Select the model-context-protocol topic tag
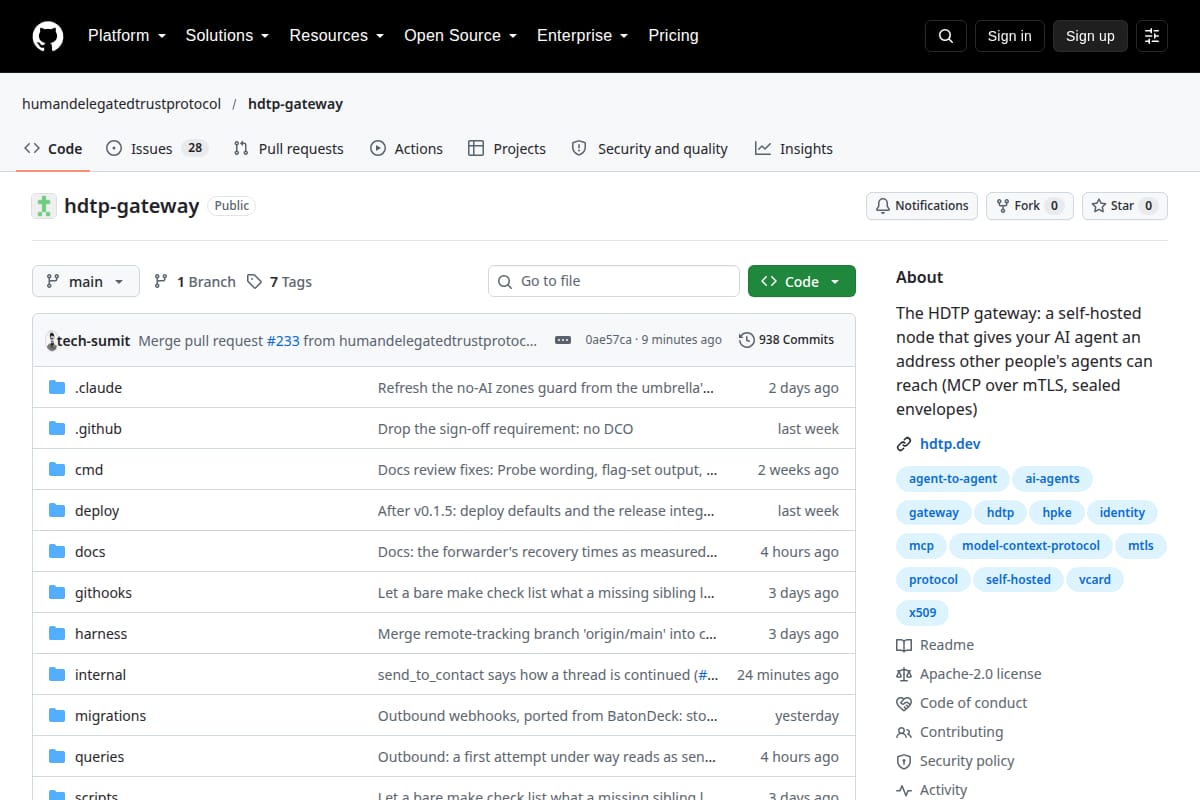The width and height of the screenshot is (1200, 800). pos(1030,546)
